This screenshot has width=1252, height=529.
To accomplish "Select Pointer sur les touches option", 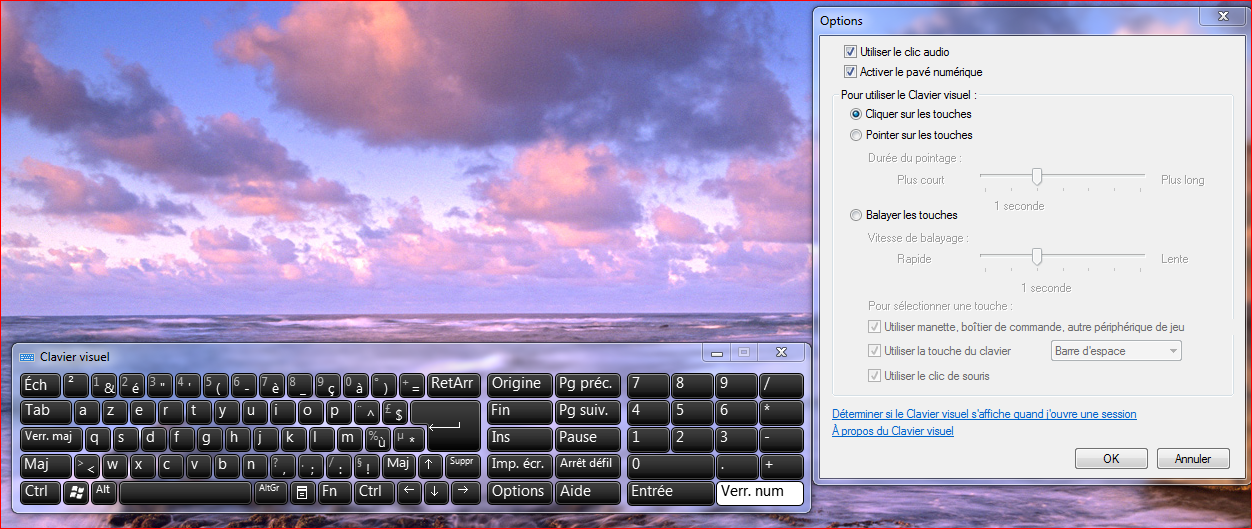I will click(x=856, y=135).
